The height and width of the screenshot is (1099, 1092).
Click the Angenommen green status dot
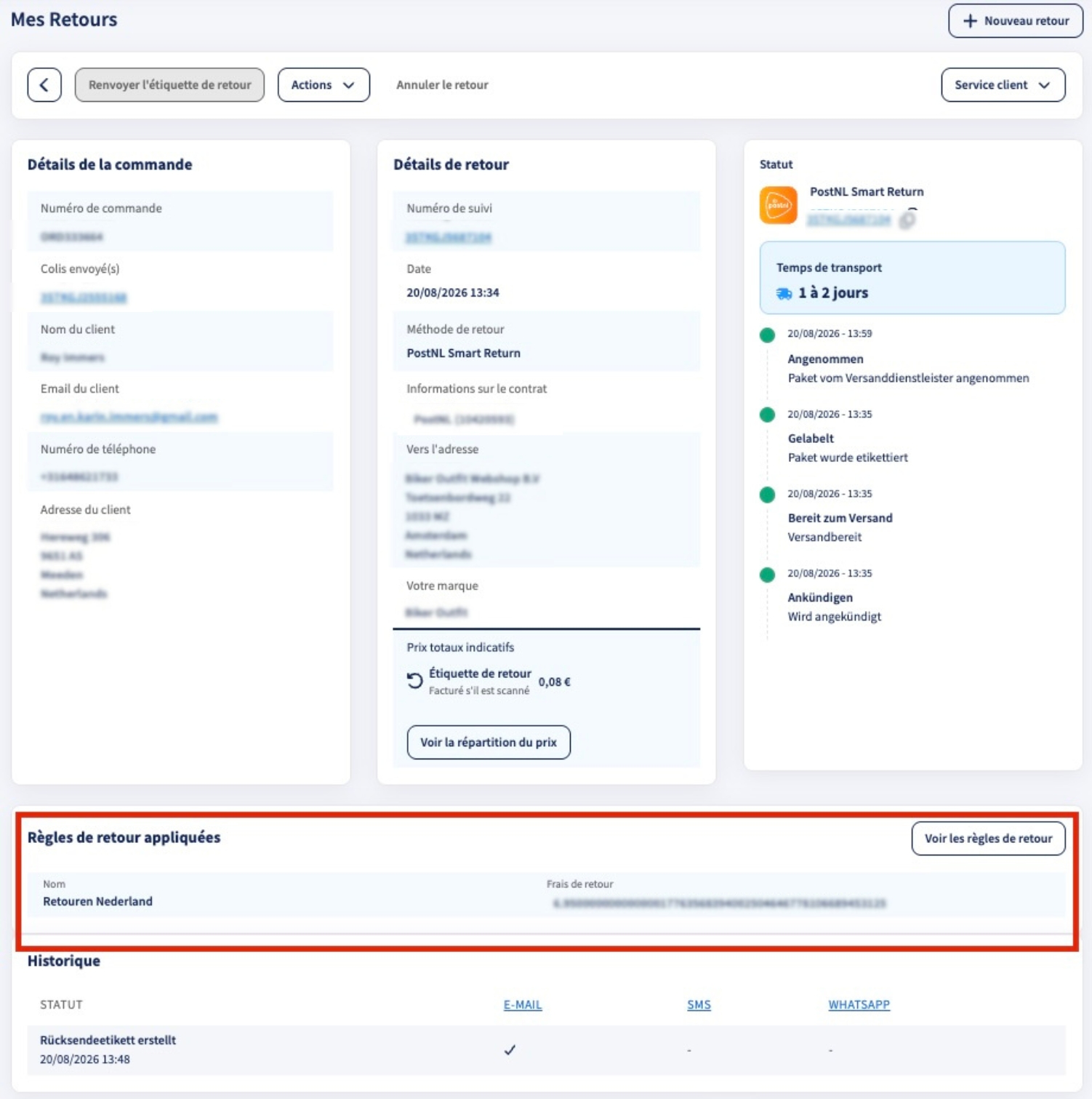[767, 335]
